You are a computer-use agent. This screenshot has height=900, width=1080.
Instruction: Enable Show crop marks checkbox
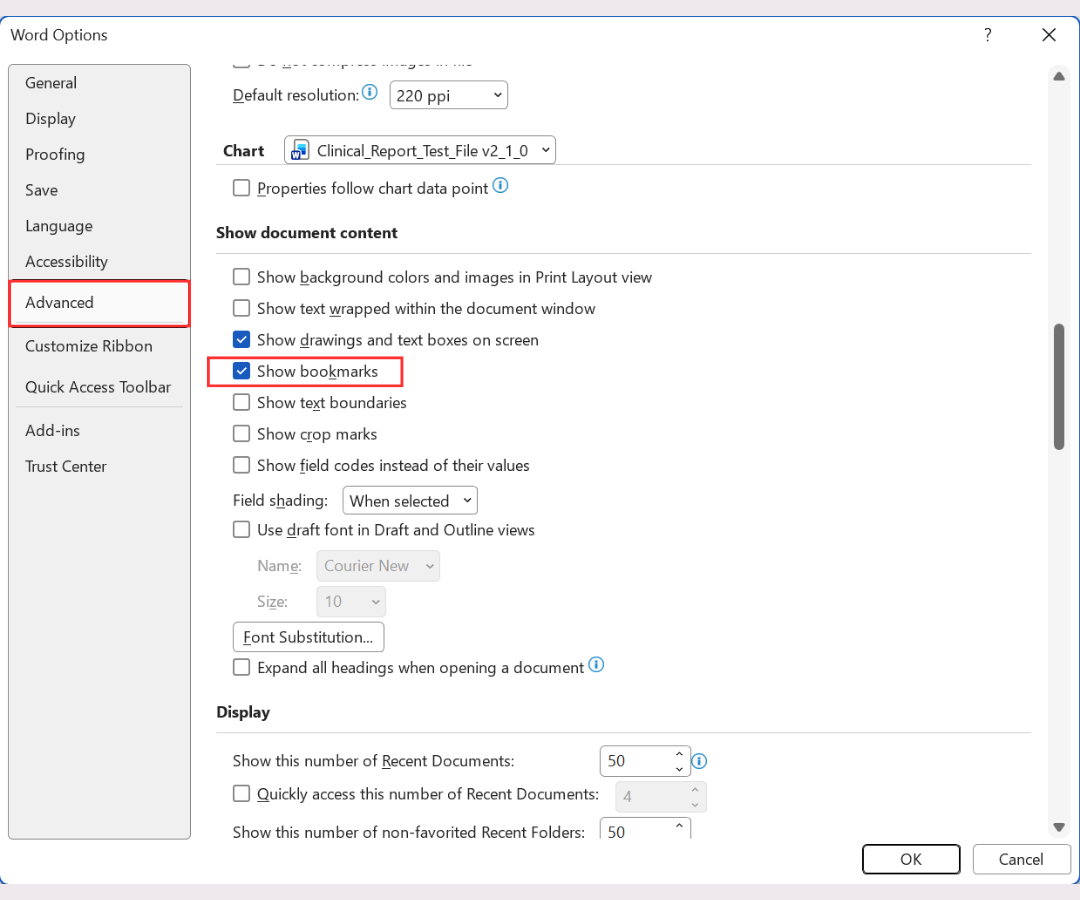coord(241,434)
